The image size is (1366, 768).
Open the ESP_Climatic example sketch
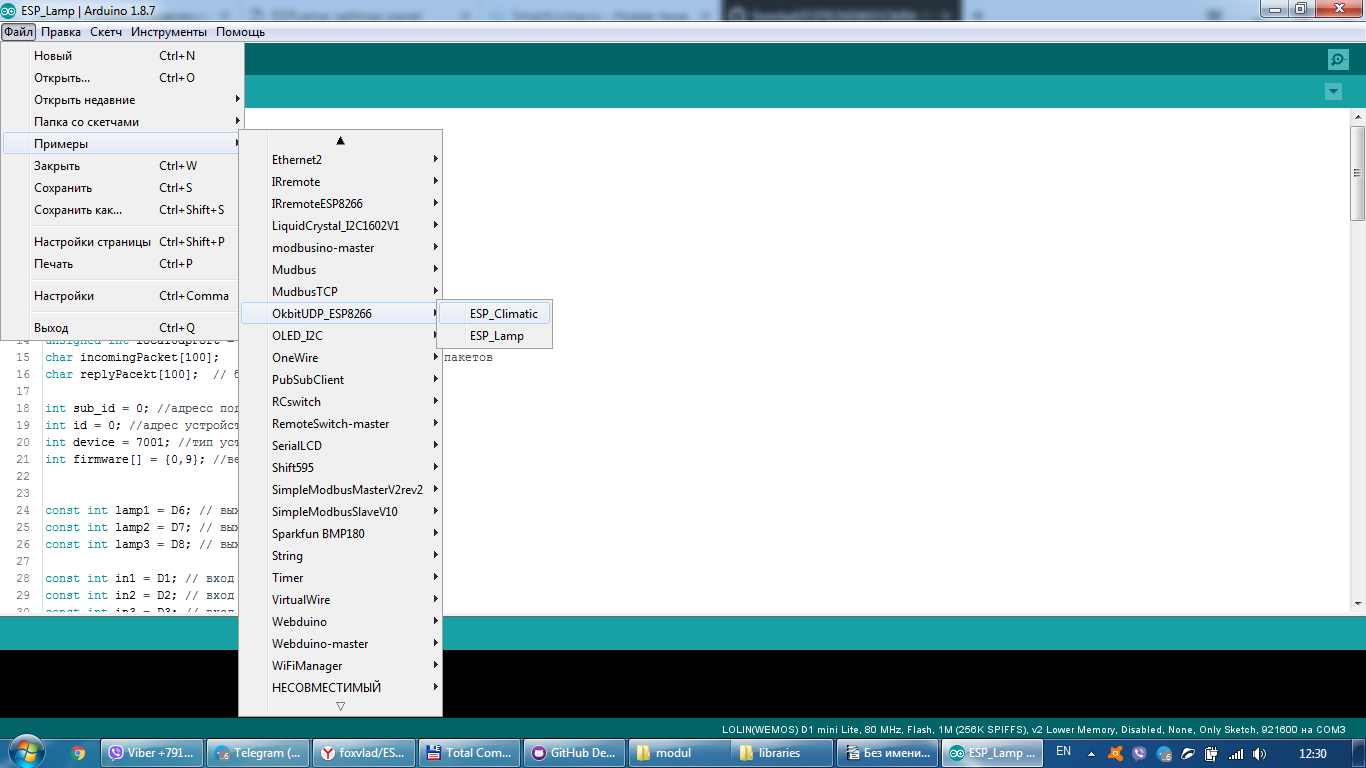(x=495, y=314)
